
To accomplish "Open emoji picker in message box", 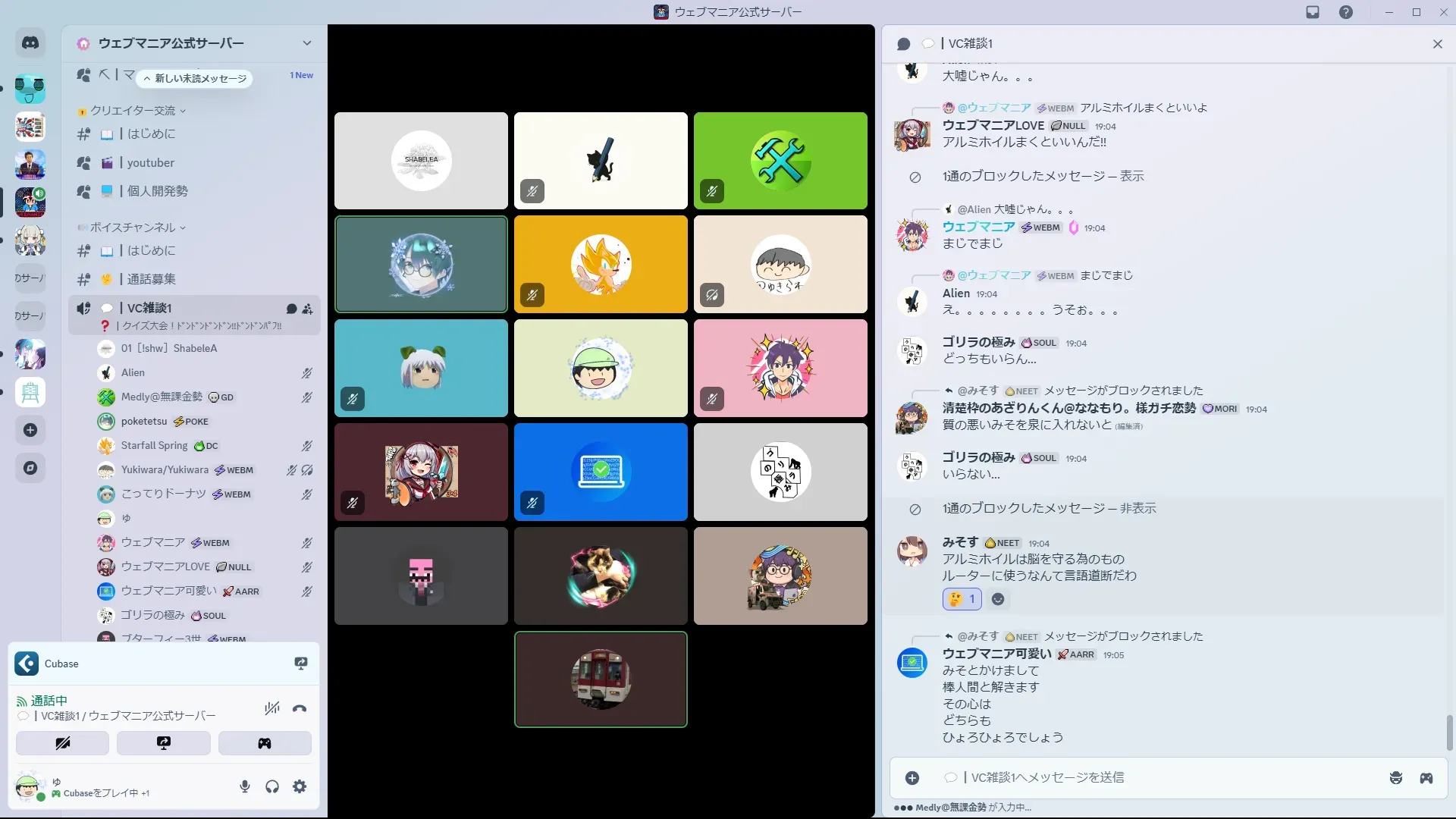I will click(x=1395, y=778).
